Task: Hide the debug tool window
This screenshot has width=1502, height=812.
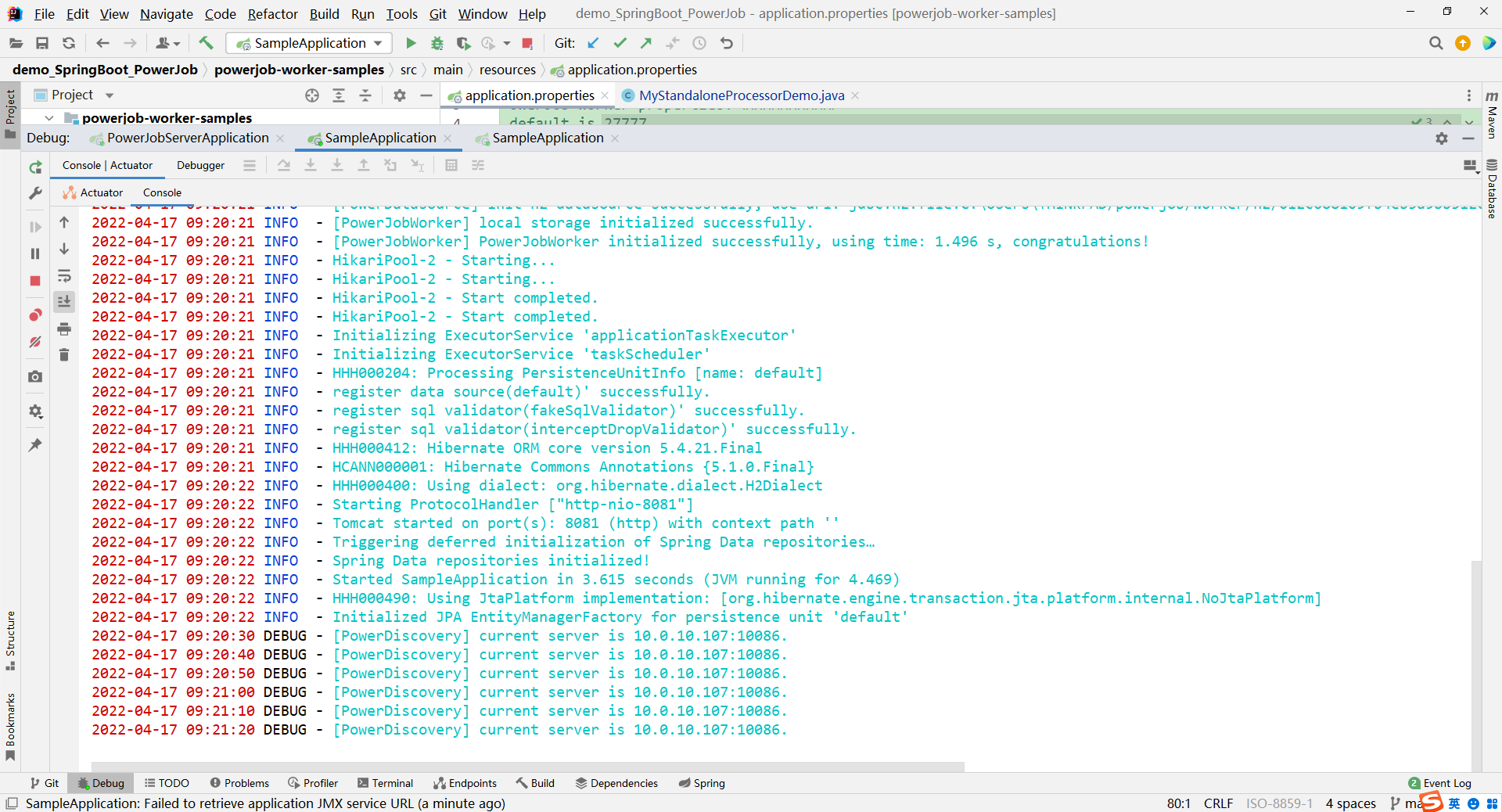Action: click(x=1468, y=138)
